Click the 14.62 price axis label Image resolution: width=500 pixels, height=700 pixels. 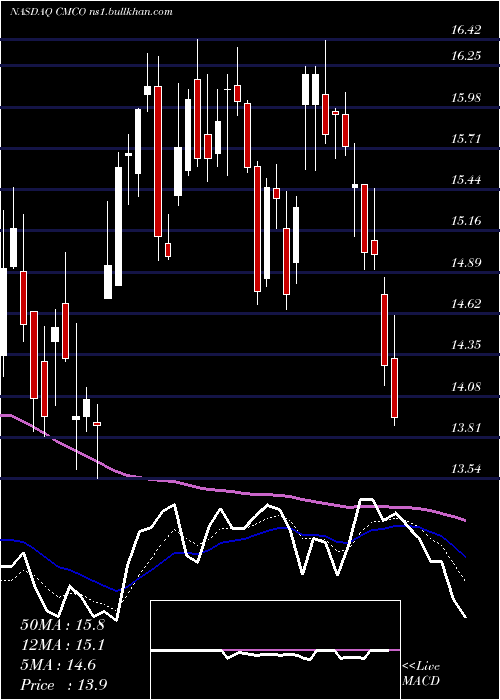(466, 304)
